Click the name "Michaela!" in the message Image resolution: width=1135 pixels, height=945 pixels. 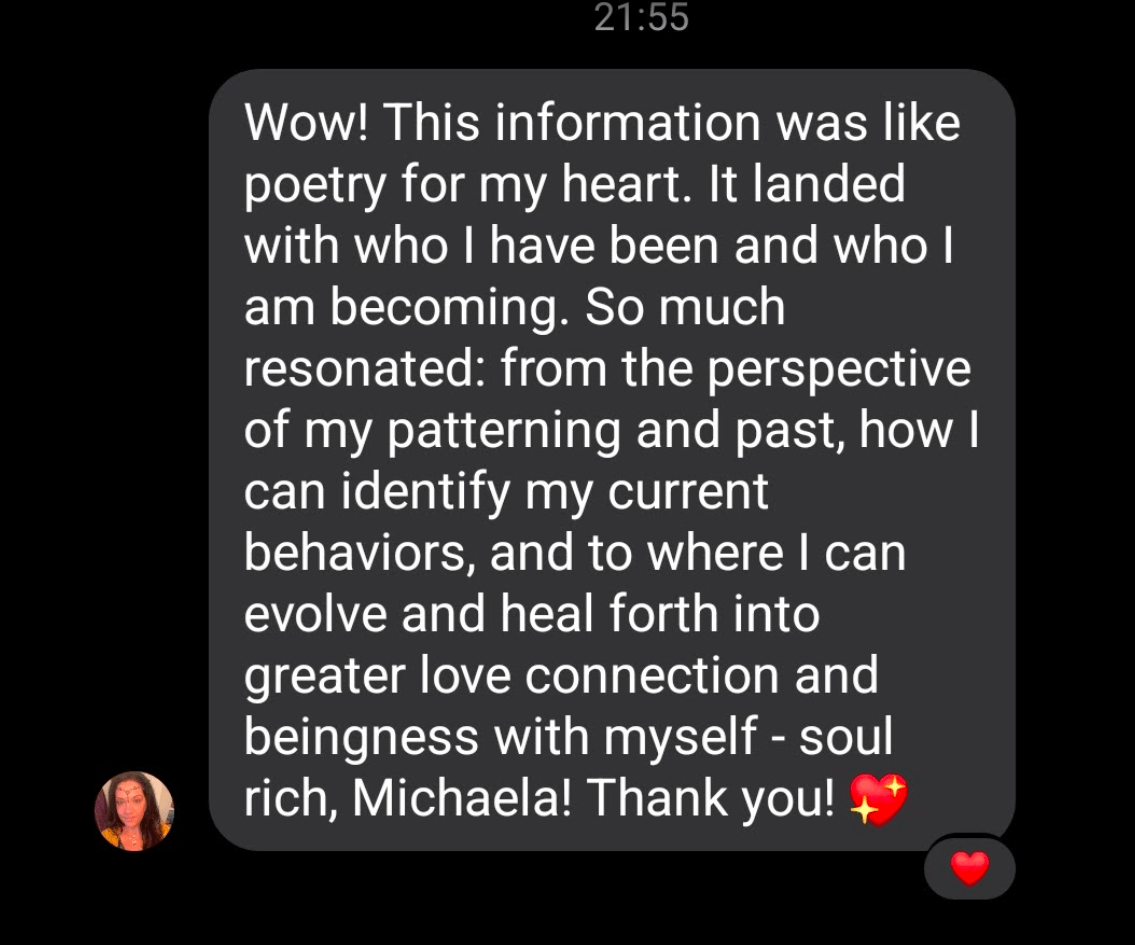(462, 798)
